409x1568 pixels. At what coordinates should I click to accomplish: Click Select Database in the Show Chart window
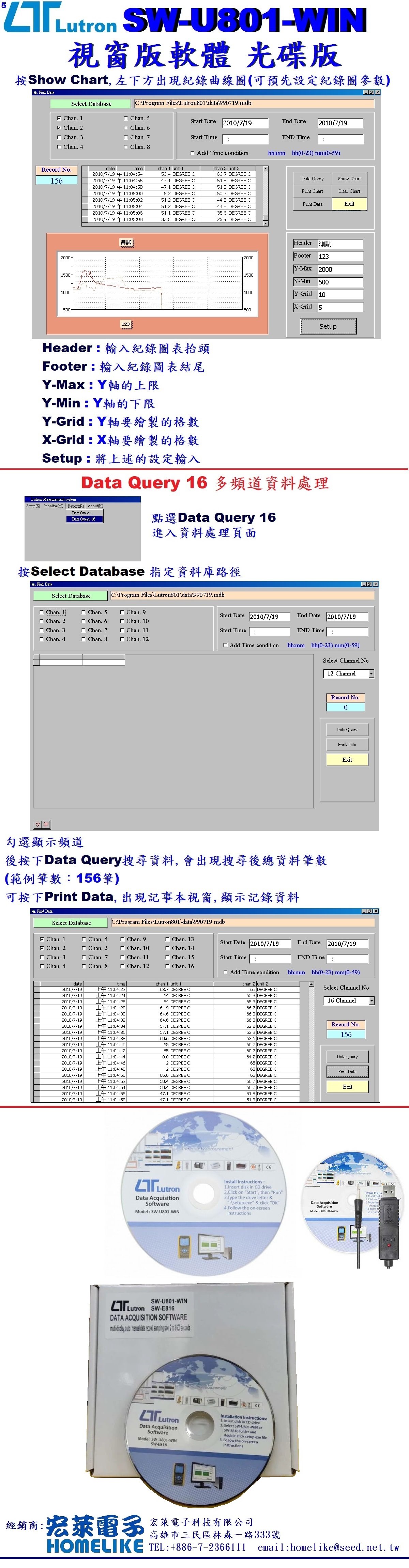91,104
